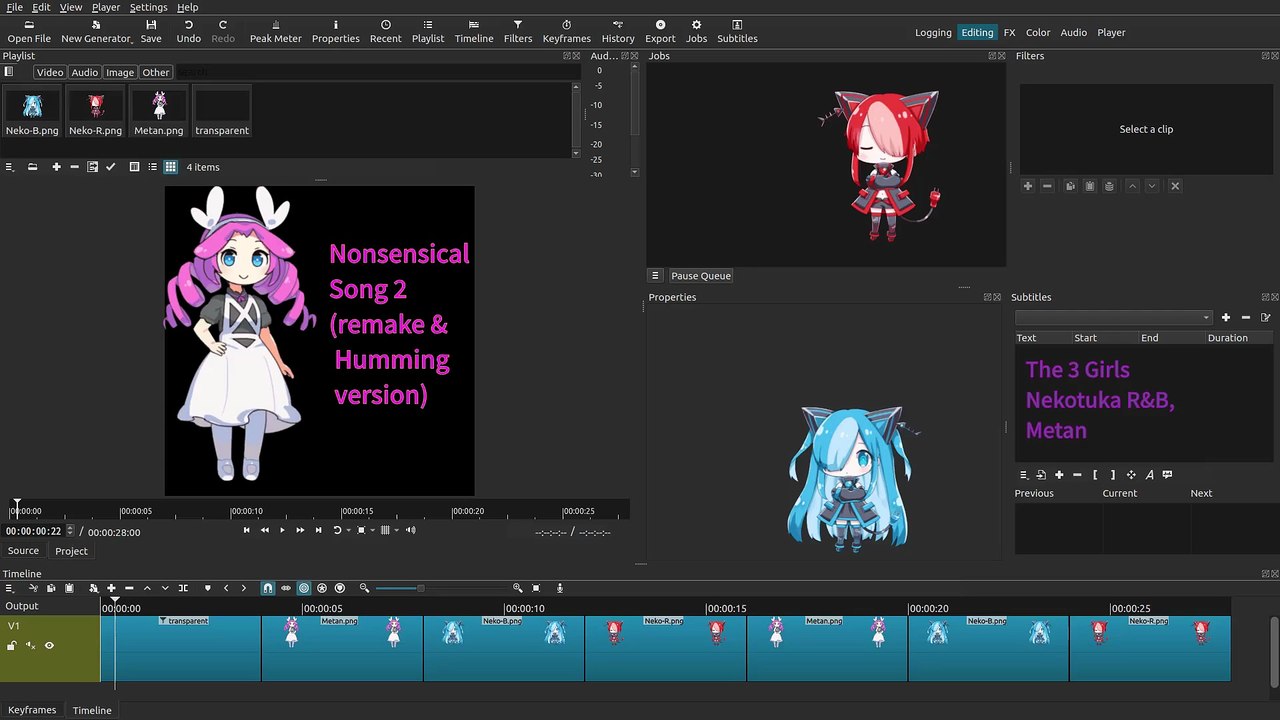
Task: Click the timeline Append (plus) icon
Action: (x=111, y=588)
